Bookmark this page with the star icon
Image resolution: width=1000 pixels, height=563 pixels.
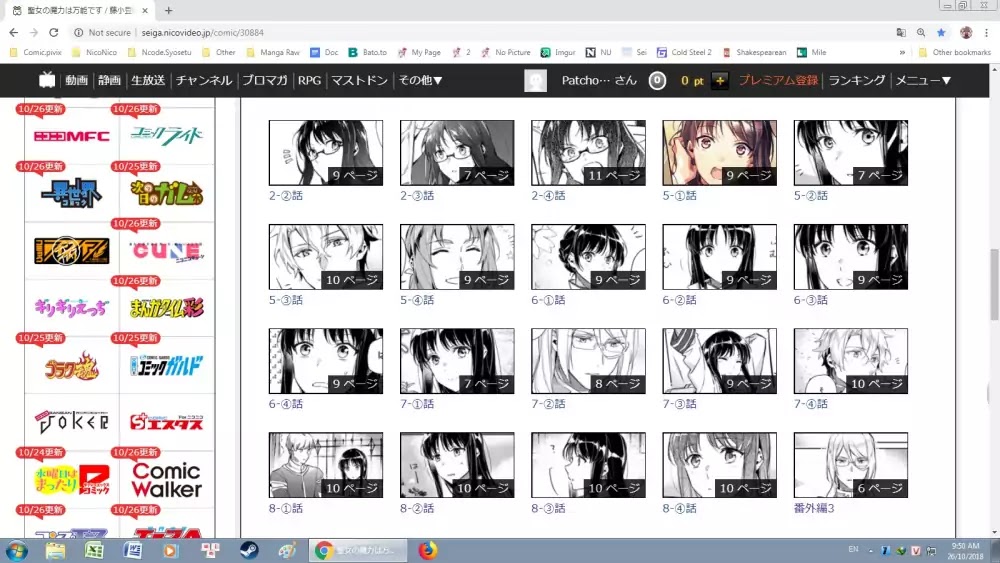click(x=940, y=32)
